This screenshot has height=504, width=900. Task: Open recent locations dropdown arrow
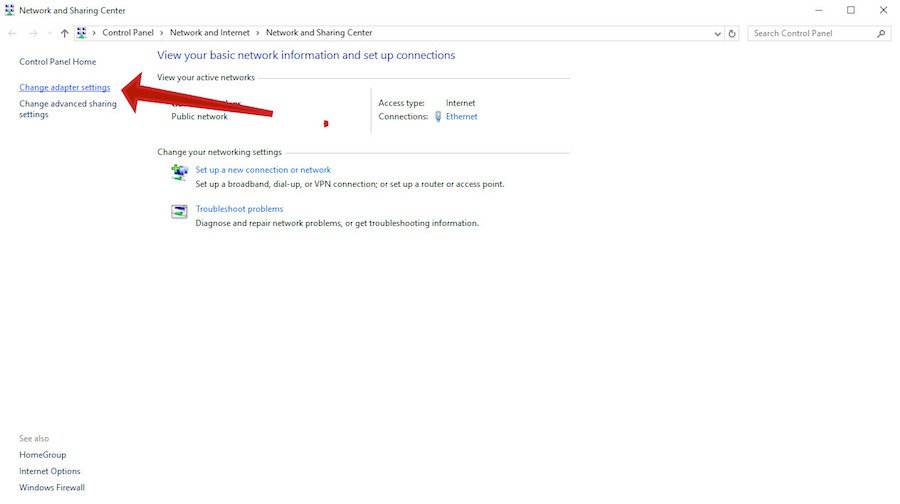pos(49,33)
